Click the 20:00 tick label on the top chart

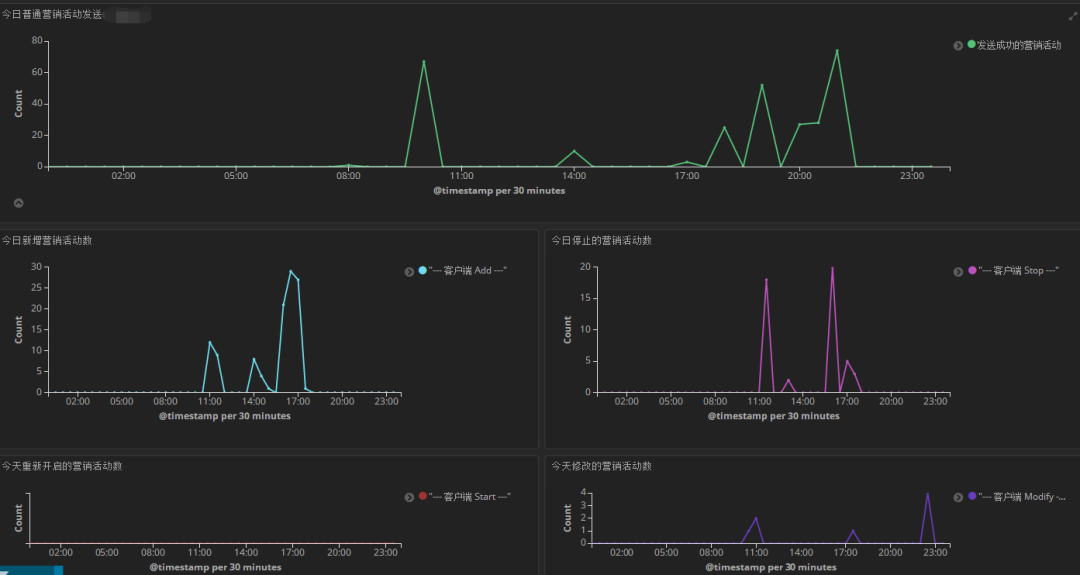tap(799, 176)
